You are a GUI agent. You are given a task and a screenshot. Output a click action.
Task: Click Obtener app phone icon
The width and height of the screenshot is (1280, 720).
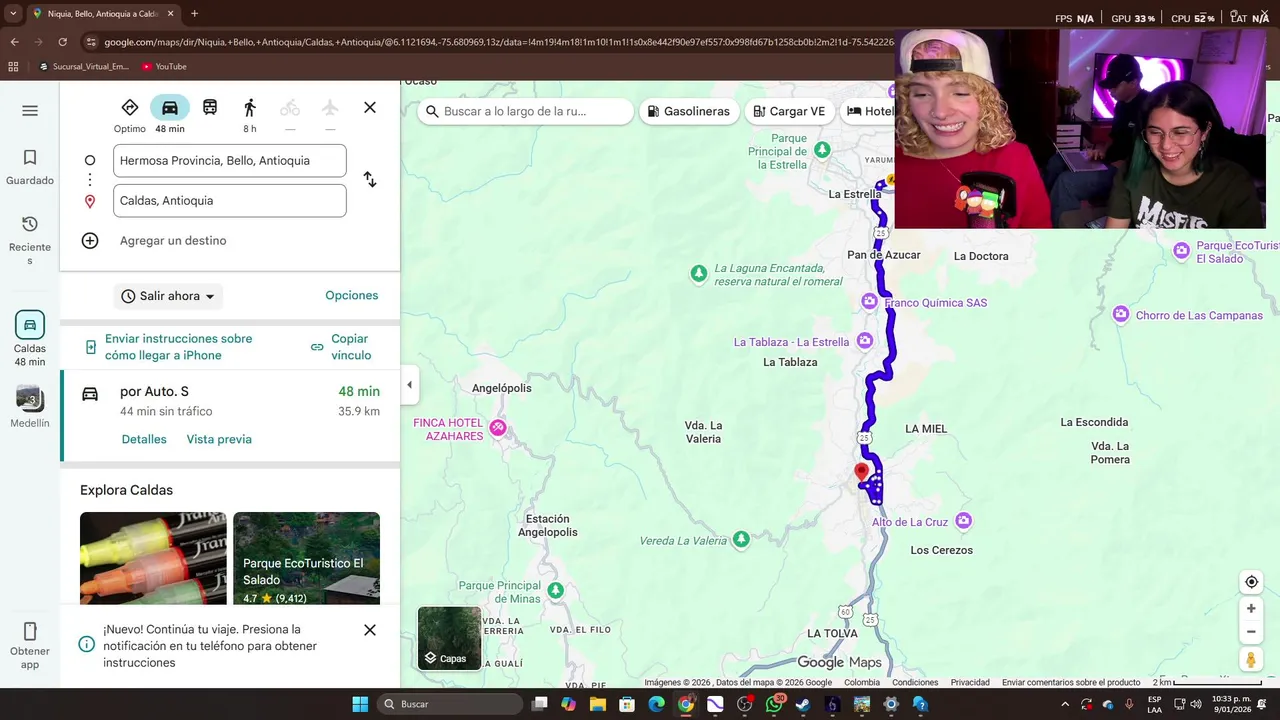tap(30, 632)
